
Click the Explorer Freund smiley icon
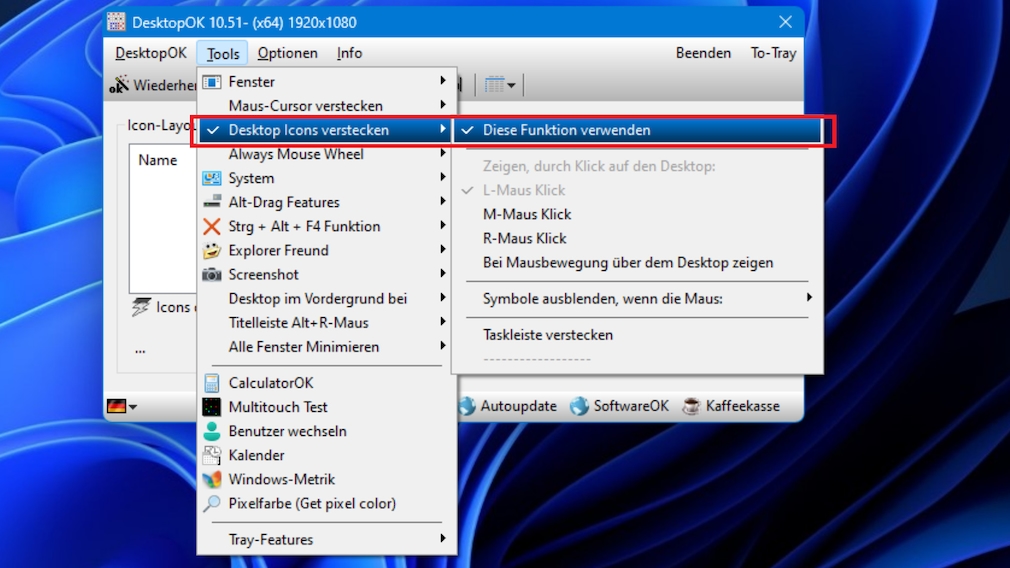[211, 251]
